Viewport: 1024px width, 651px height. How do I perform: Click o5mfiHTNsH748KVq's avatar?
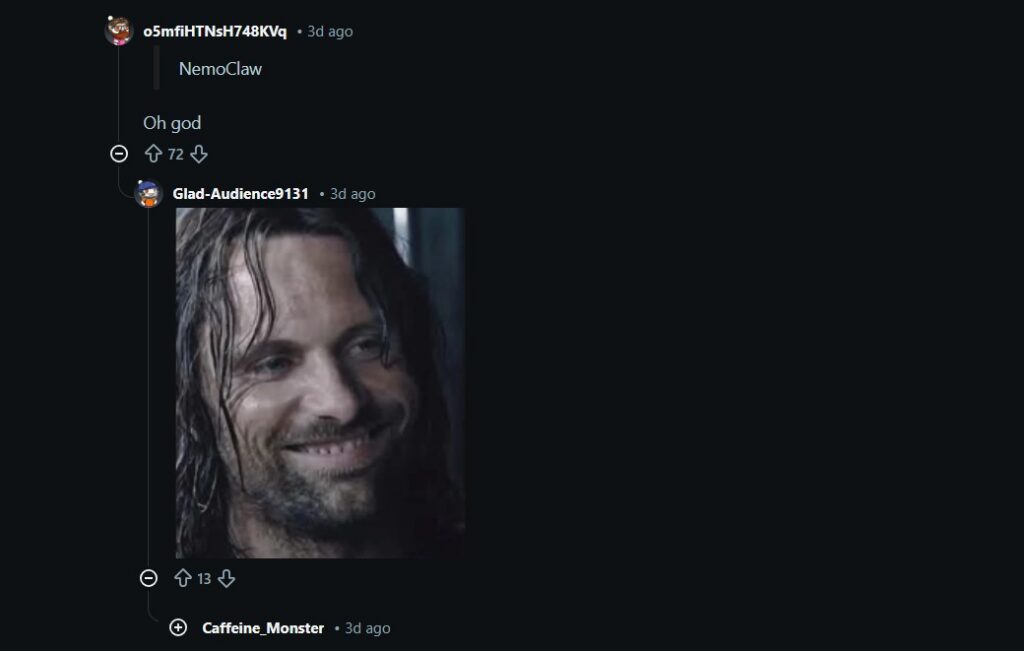[120, 30]
